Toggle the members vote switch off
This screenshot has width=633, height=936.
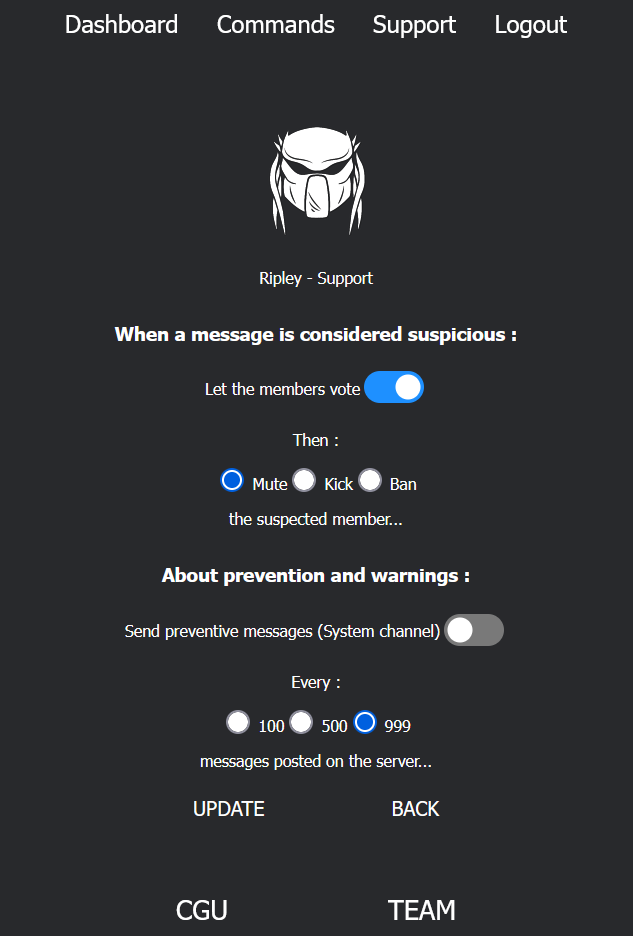tap(394, 388)
